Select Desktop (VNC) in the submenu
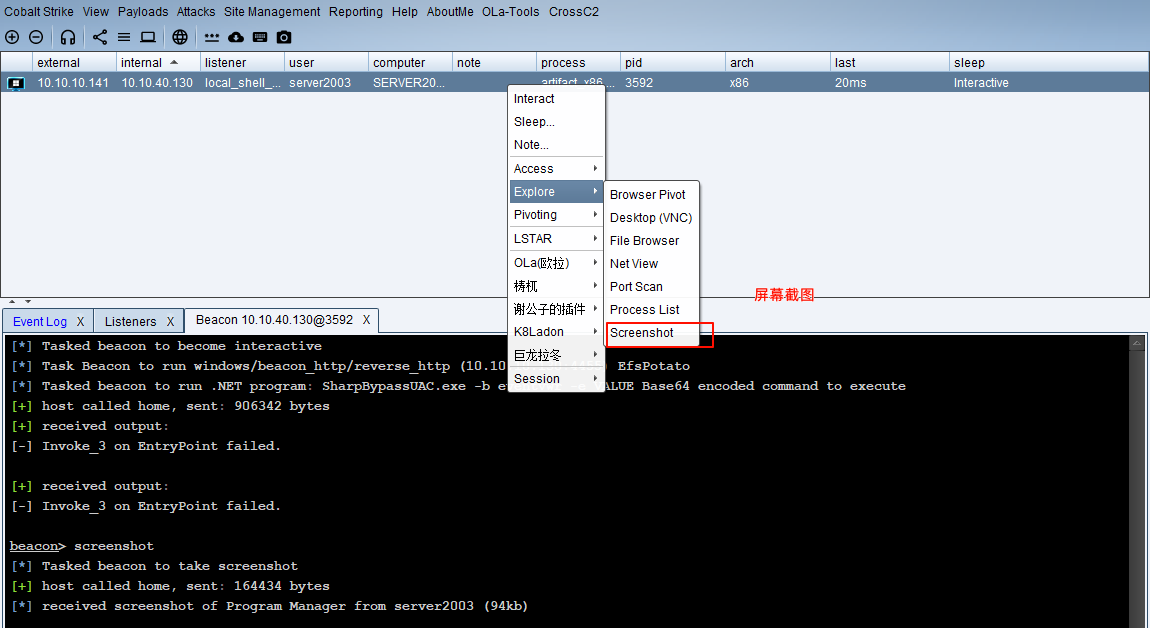The height and width of the screenshot is (628, 1150). pyautogui.click(x=652, y=218)
